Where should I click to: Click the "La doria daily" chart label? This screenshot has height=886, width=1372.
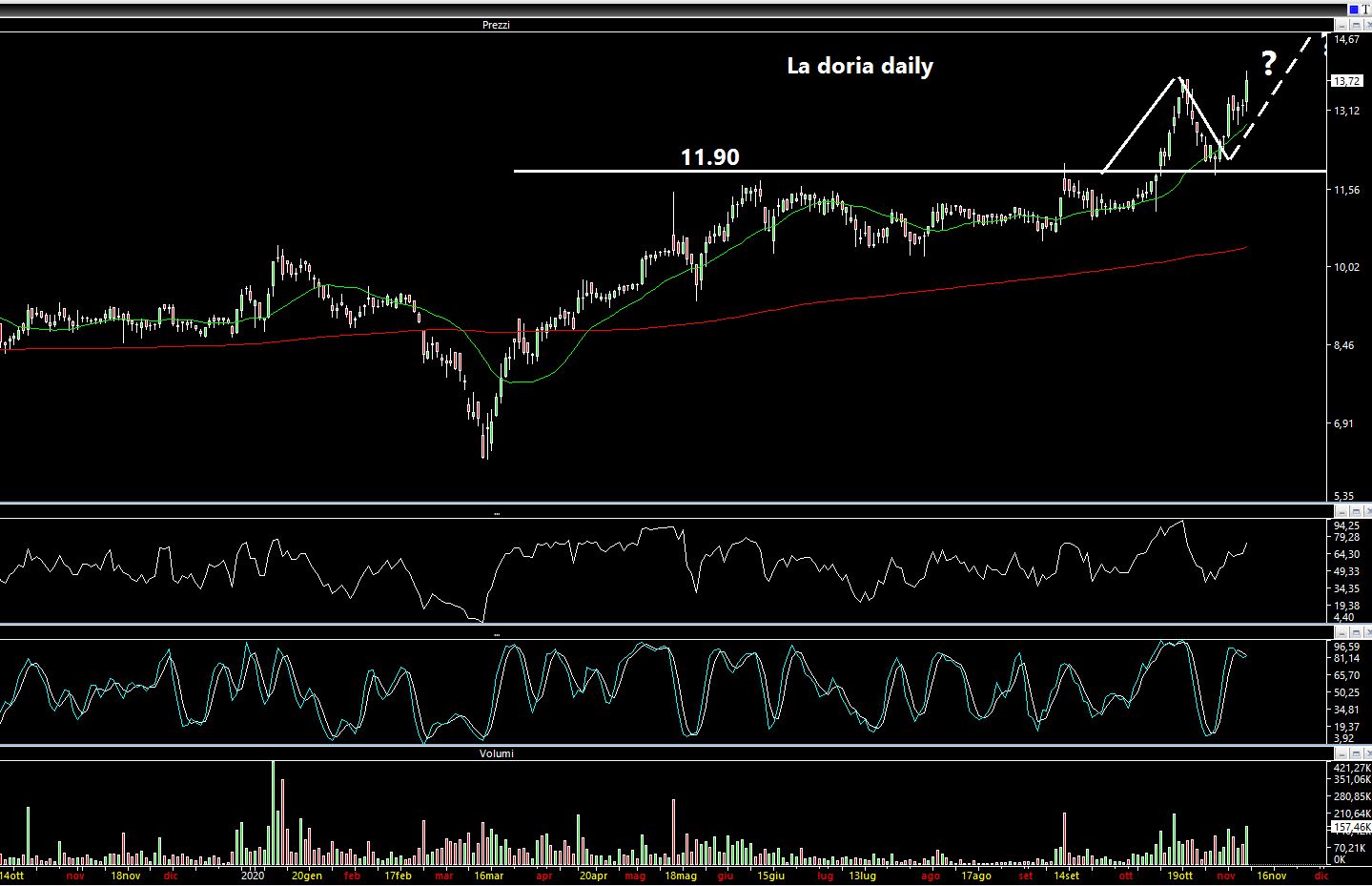(x=860, y=66)
